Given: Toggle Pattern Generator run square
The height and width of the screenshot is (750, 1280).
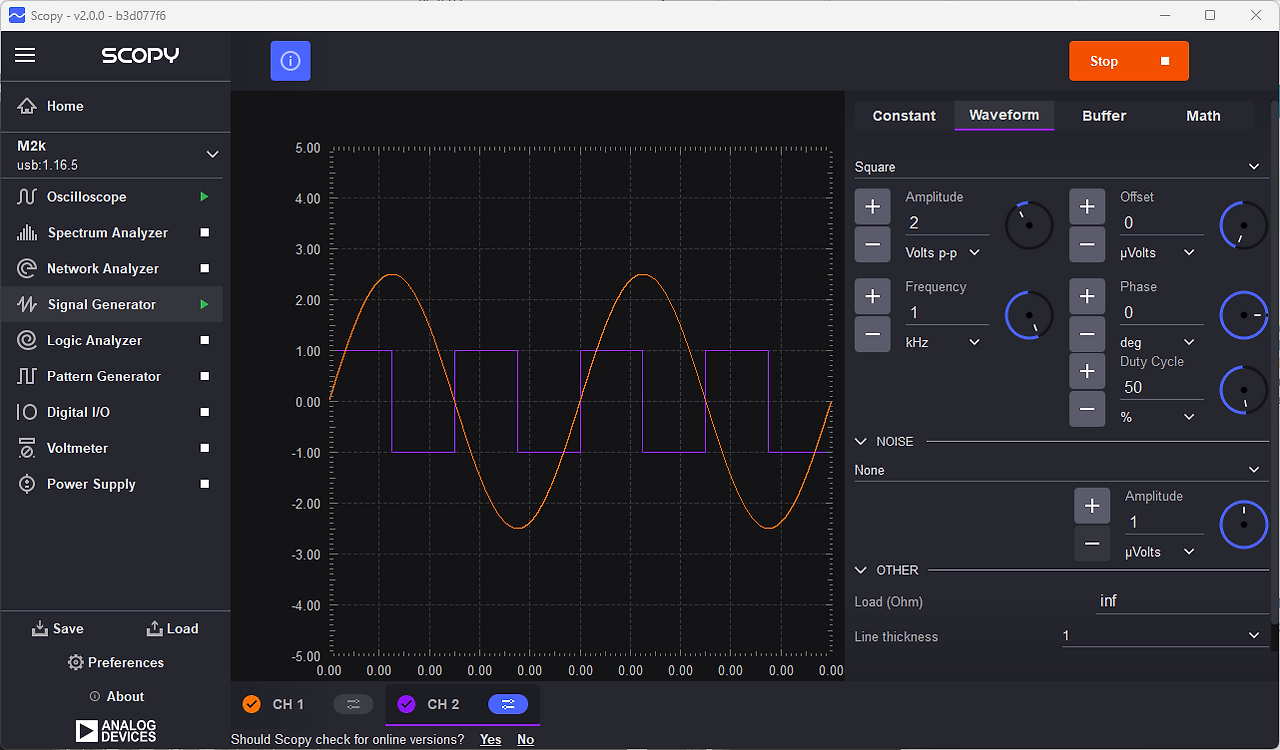Looking at the screenshot, I should pyautogui.click(x=205, y=377).
